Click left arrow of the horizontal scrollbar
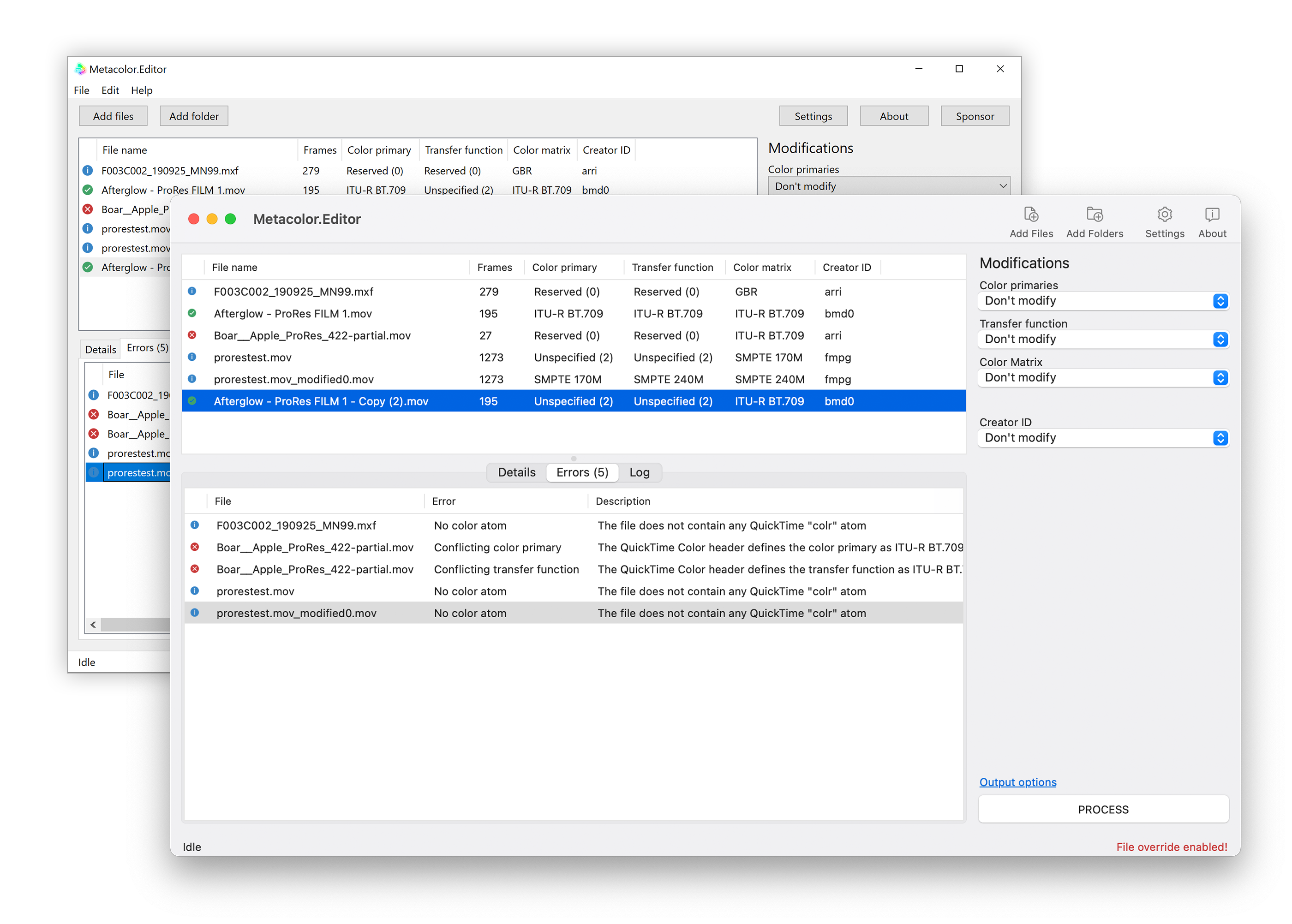The image size is (1292, 924). pyautogui.click(x=93, y=625)
